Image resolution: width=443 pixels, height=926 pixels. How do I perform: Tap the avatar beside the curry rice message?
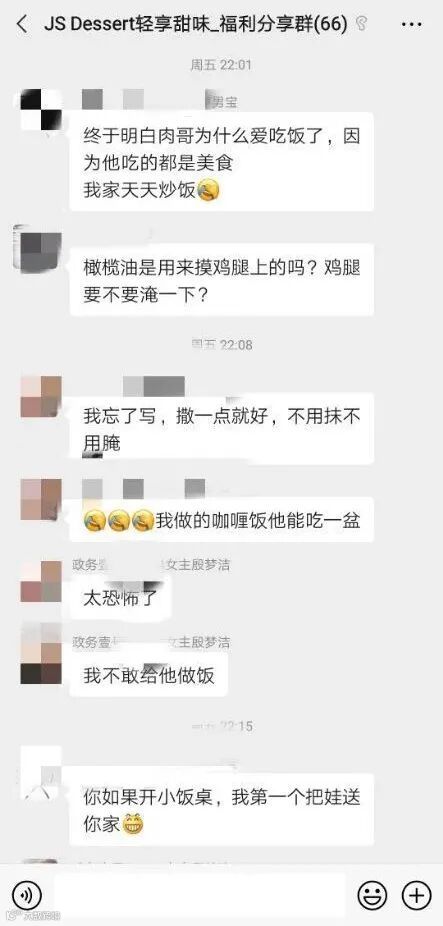pos(41,499)
